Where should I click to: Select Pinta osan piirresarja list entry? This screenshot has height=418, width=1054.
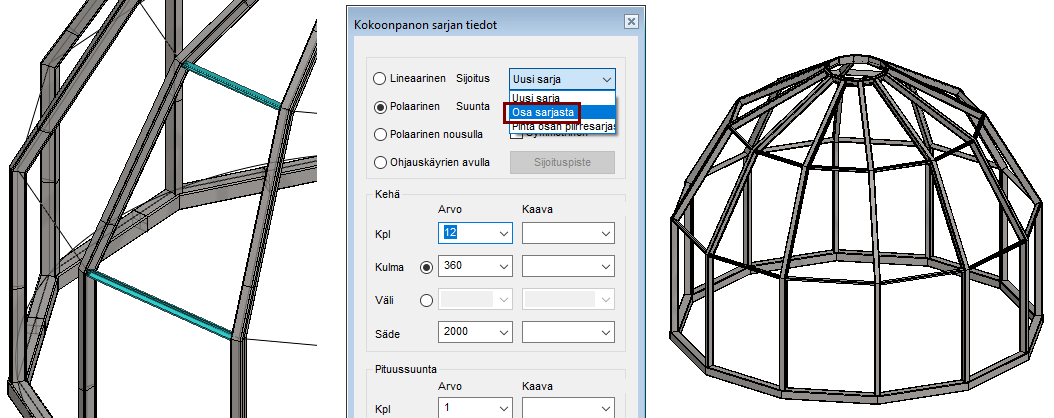562,127
